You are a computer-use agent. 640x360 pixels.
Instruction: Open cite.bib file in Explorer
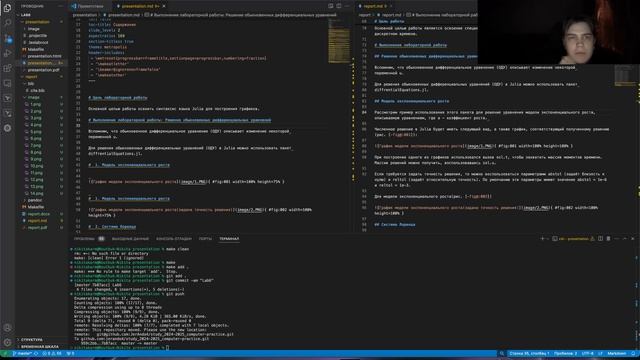click(x=37, y=90)
